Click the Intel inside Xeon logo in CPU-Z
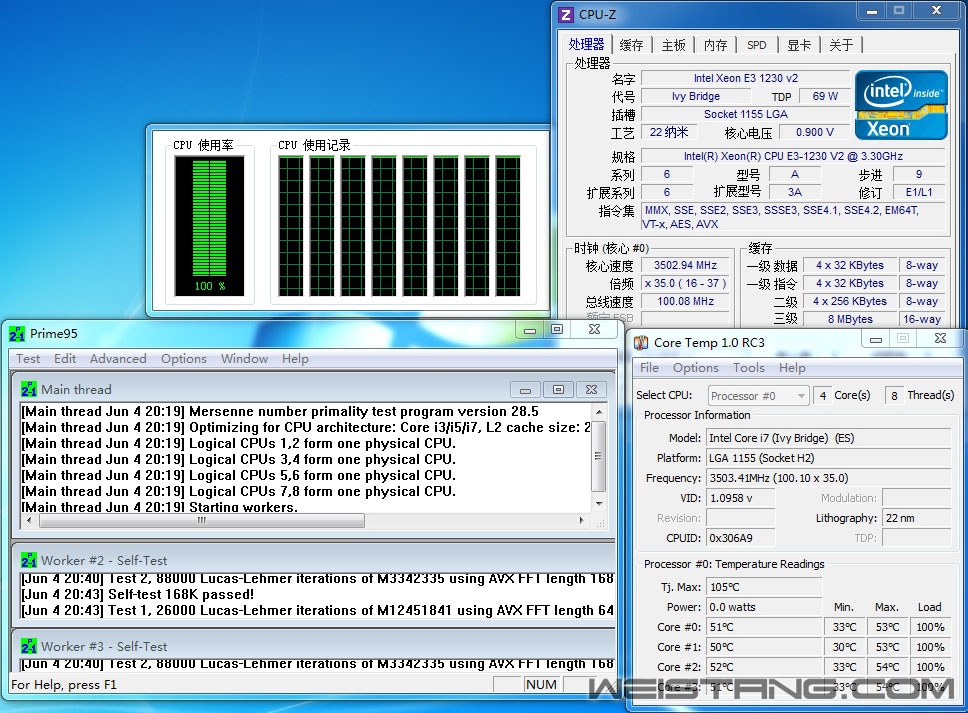Screen dimensions: 968x713 (x=901, y=105)
